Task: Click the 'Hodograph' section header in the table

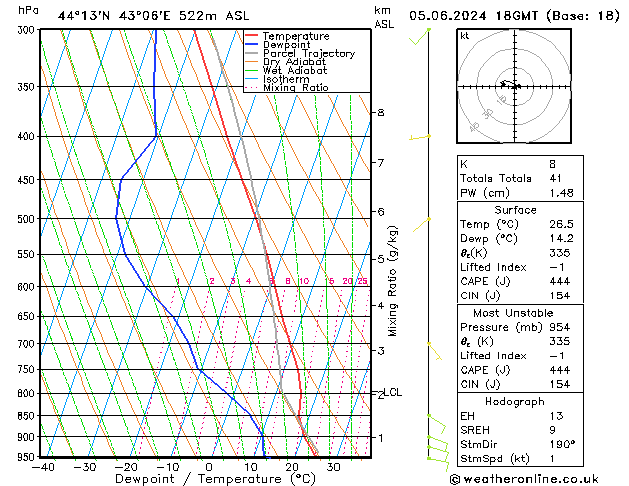Action: [x=515, y=401]
